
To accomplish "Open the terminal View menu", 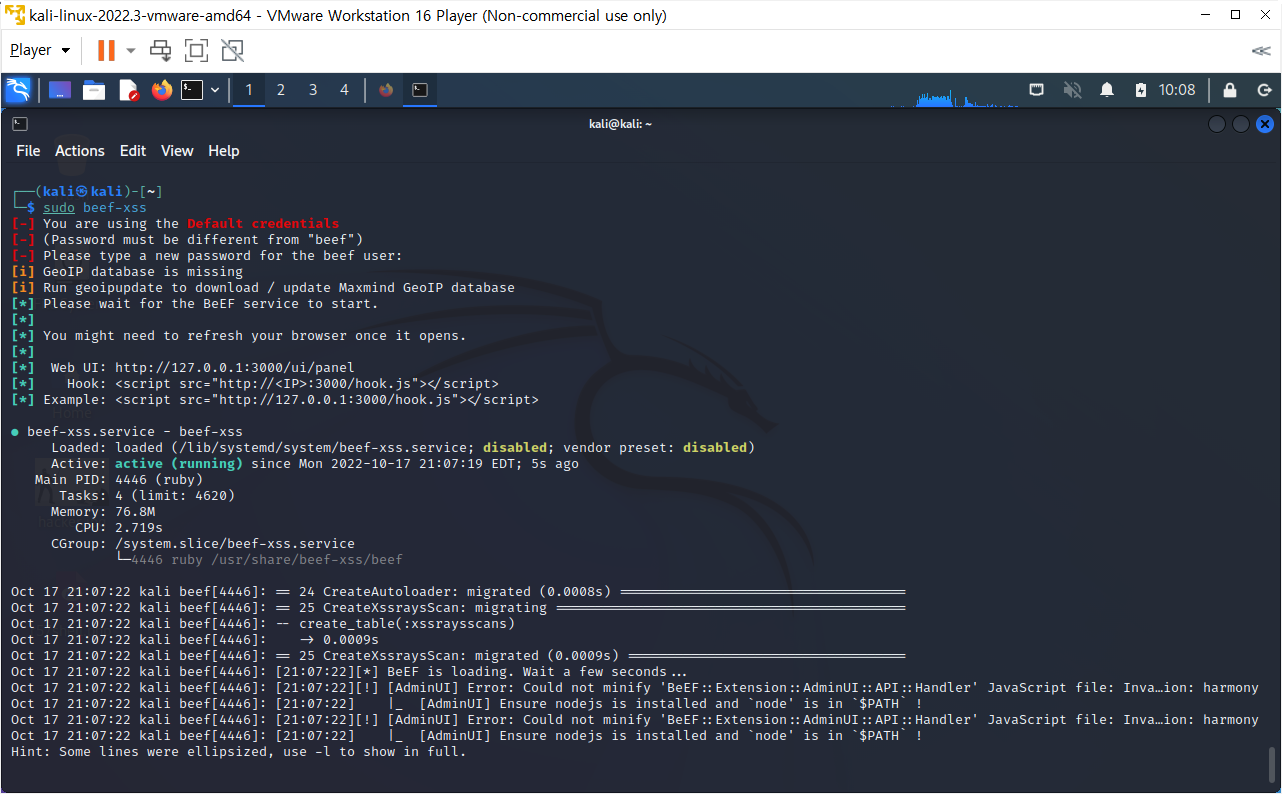I will click(x=177, y=151).
